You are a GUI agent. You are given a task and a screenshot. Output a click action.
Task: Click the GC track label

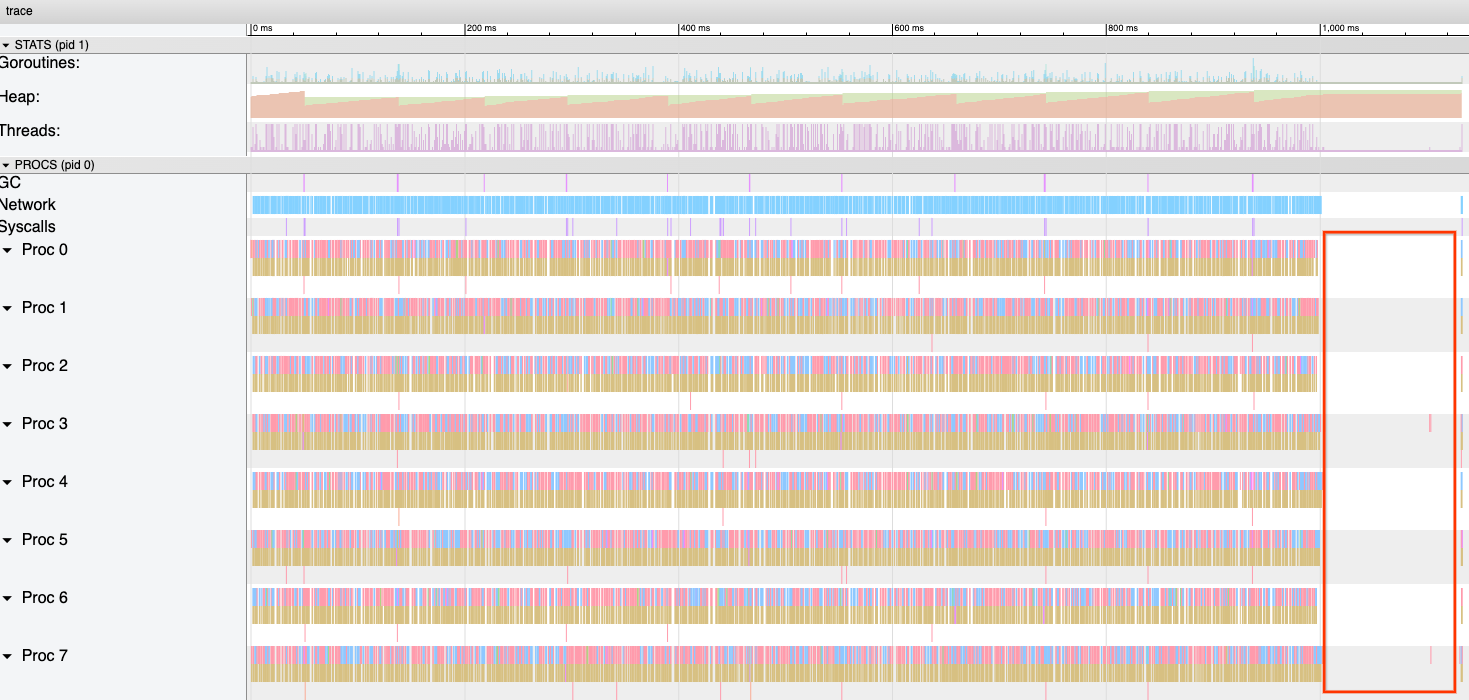[x=11, y=183]
